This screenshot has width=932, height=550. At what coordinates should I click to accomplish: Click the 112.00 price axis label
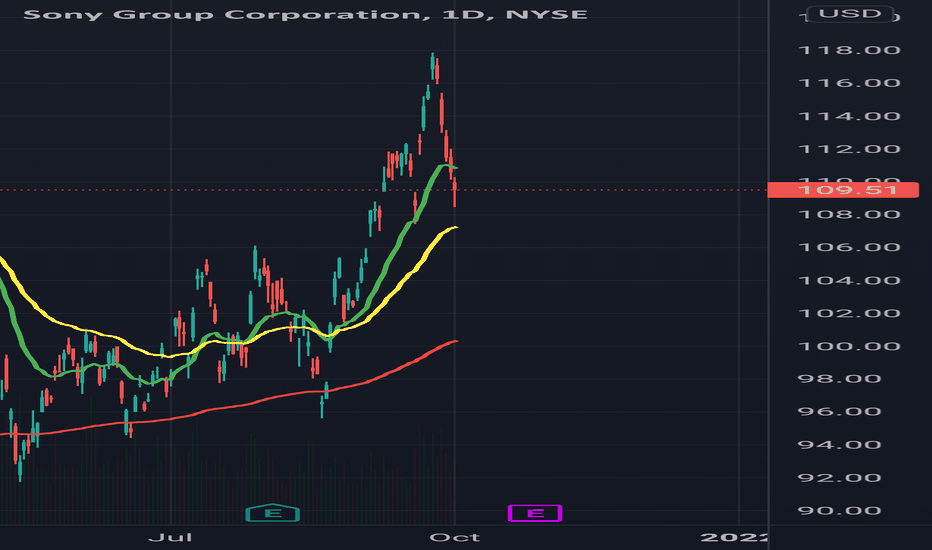tap(849, 149)
